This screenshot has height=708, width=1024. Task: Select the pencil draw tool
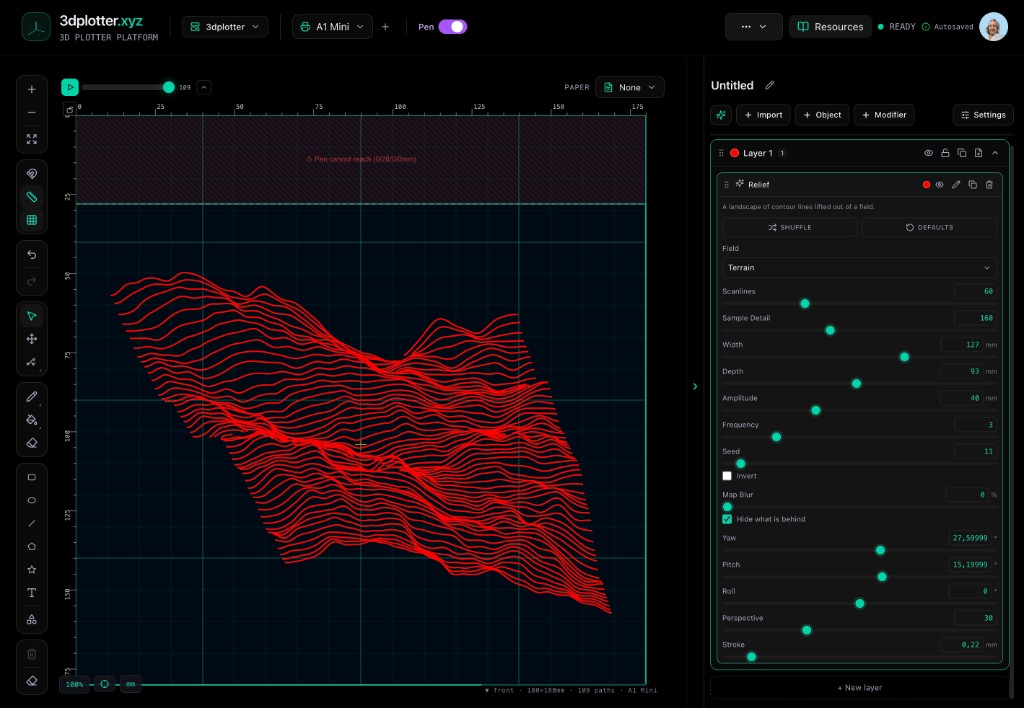tap(31, 396)
